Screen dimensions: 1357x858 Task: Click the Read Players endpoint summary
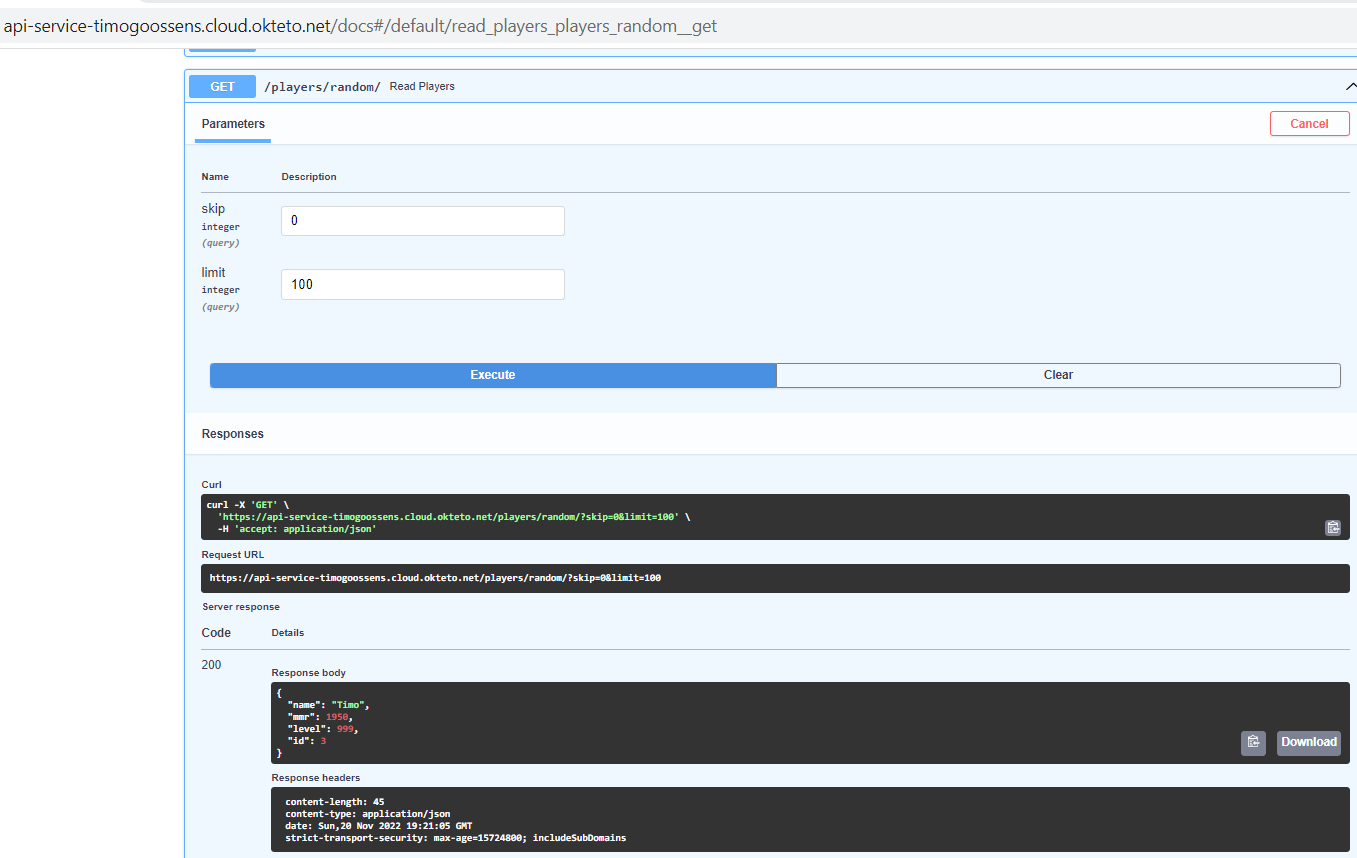(421, 86)
